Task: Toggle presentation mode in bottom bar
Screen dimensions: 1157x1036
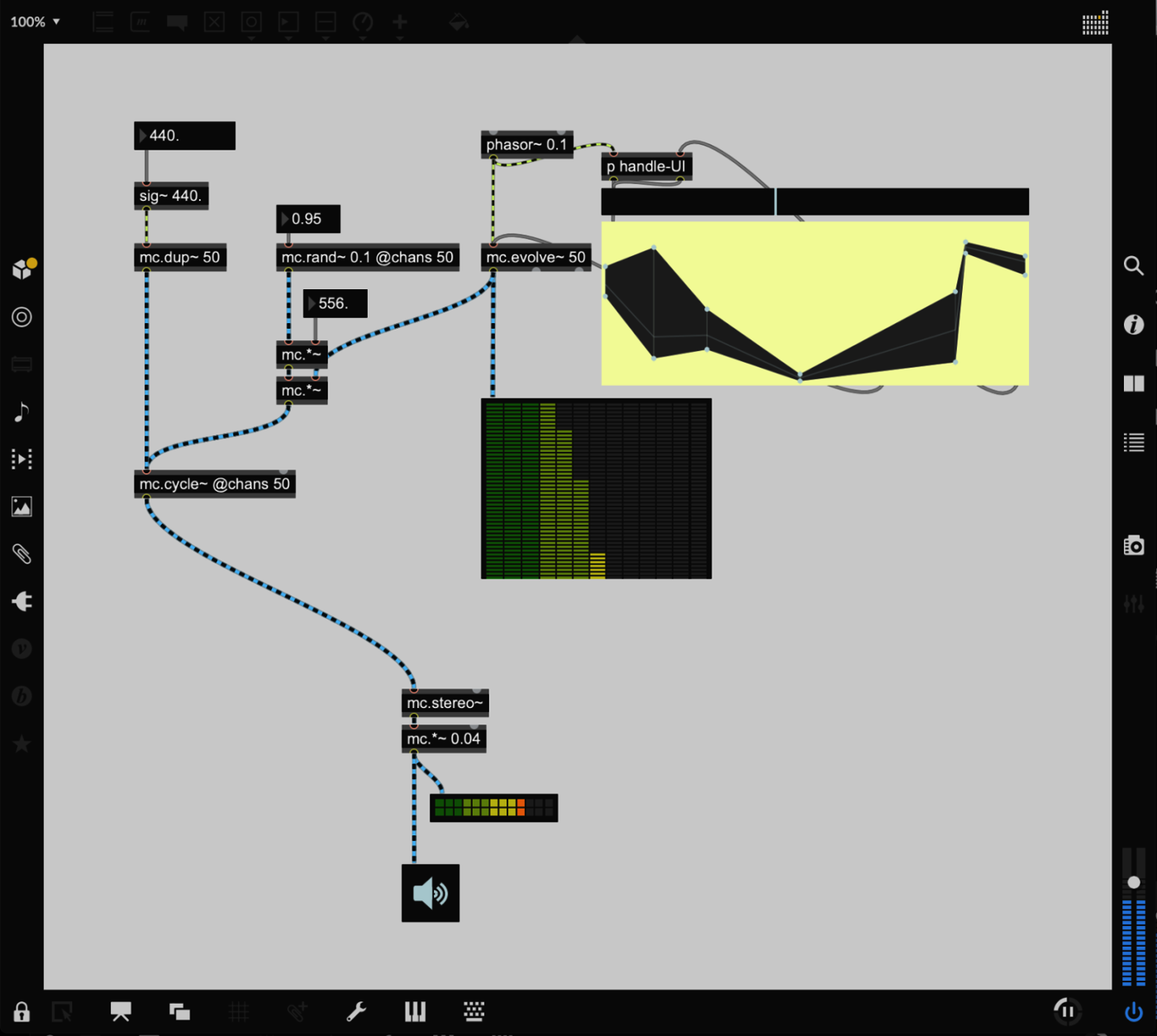Action: [121, 1011]
